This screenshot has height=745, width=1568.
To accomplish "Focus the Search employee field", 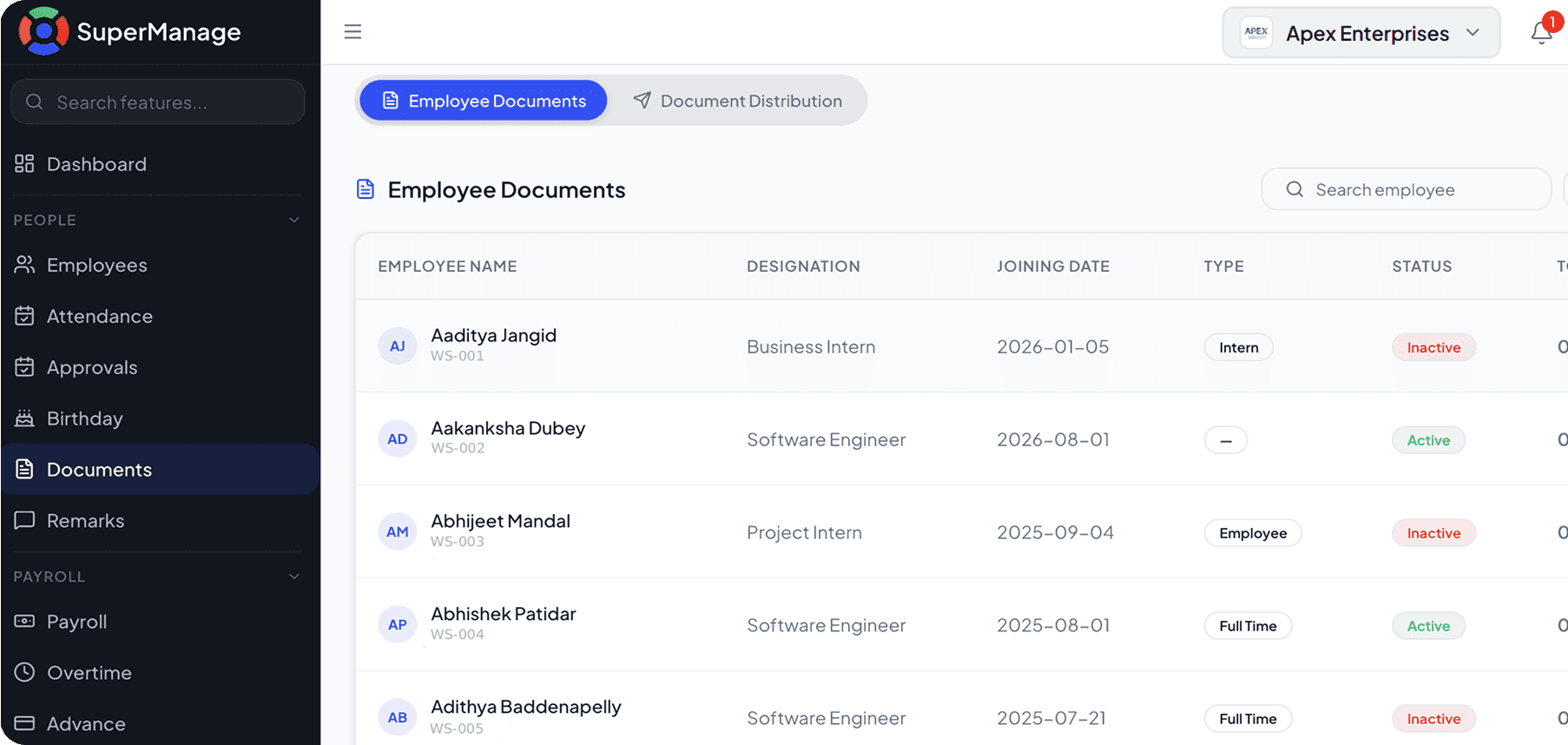I will pyautogui.click(x=1407, y=189).
